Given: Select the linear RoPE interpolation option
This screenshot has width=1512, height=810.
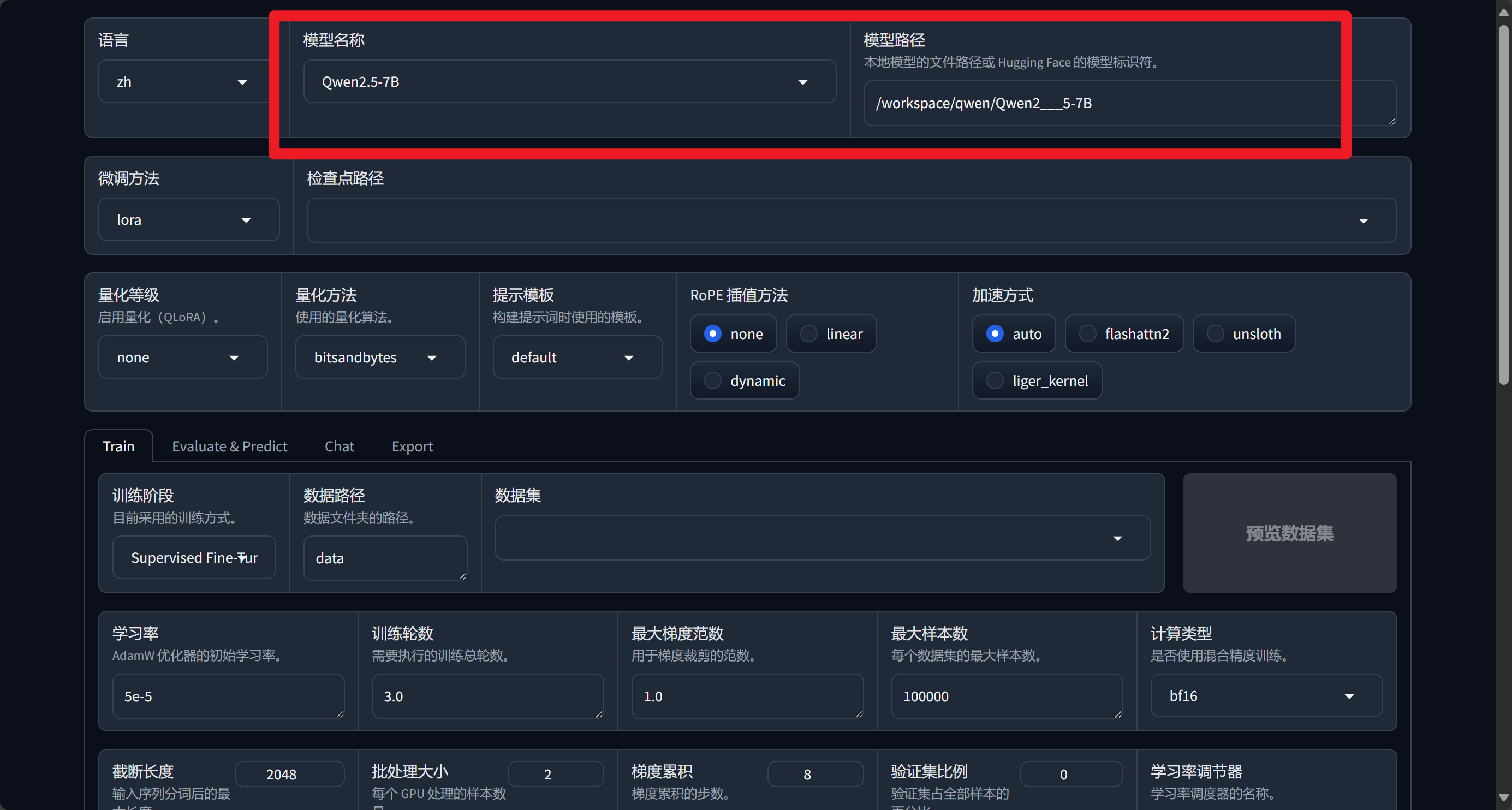Looking at the screenshot, I should [x=809, y=333].
